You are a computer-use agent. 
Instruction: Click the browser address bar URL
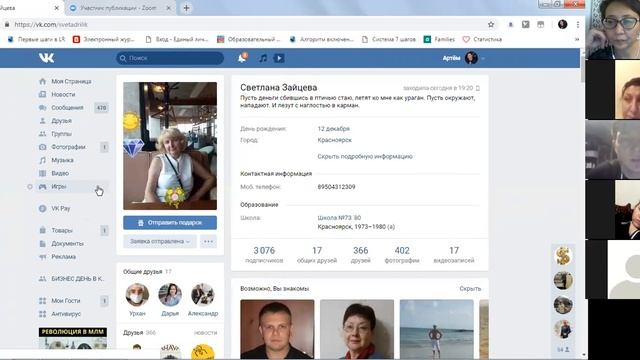51,24
